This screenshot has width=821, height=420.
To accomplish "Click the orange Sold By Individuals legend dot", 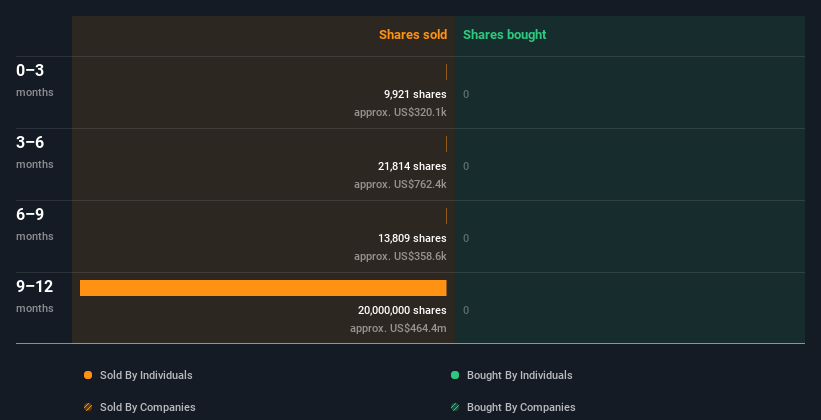I will pyautogui.click(x=88, y=375).
